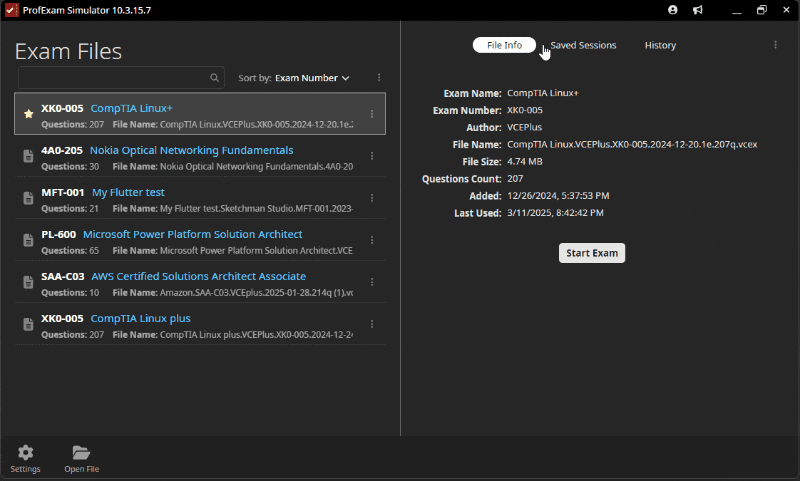
Task: Select the 4A0-205 exam number text
Action: click(62, 150)
